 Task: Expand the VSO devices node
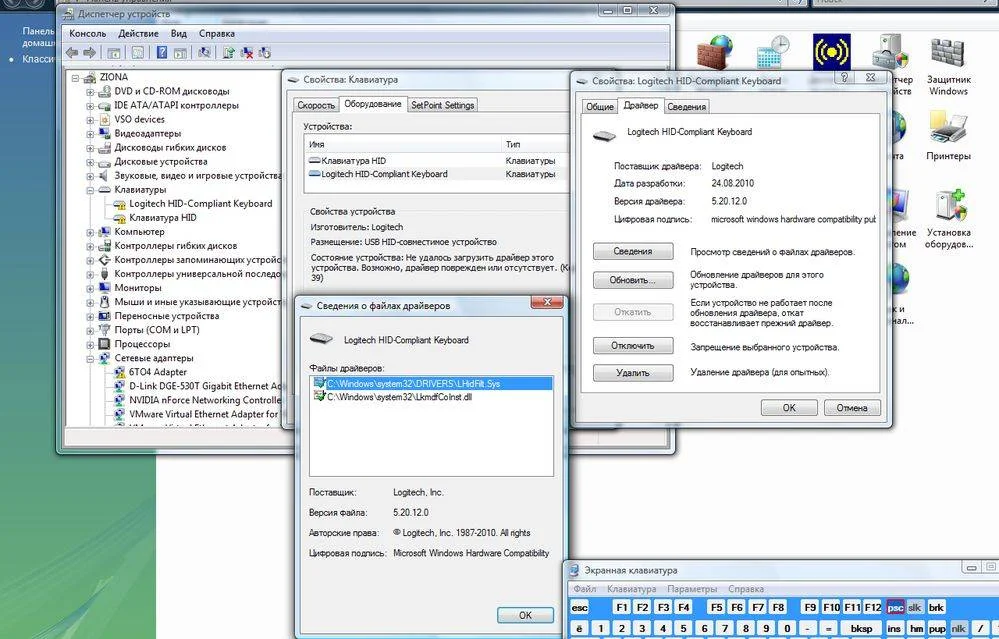point(90,120)
